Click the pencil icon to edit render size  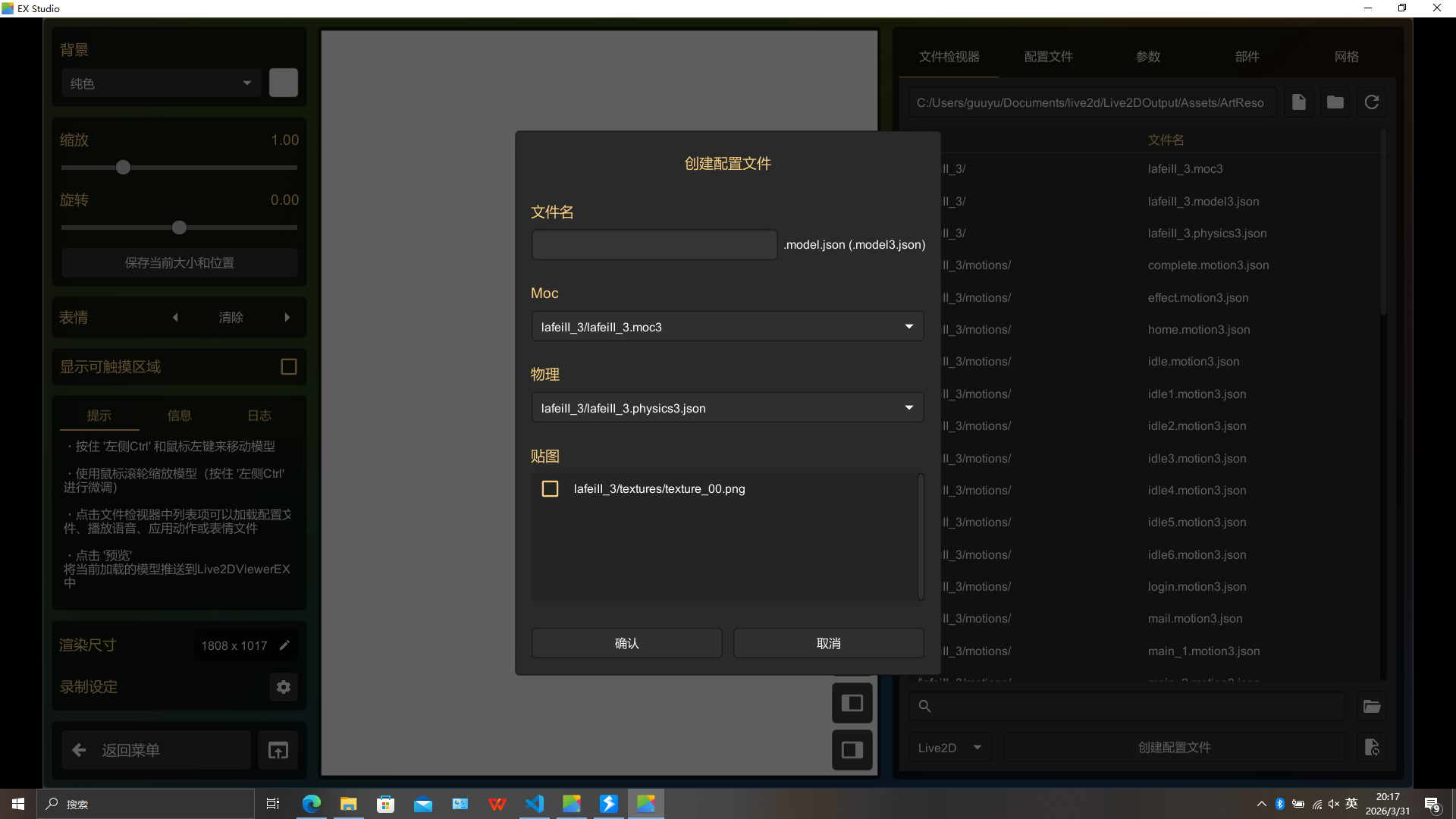284,645
